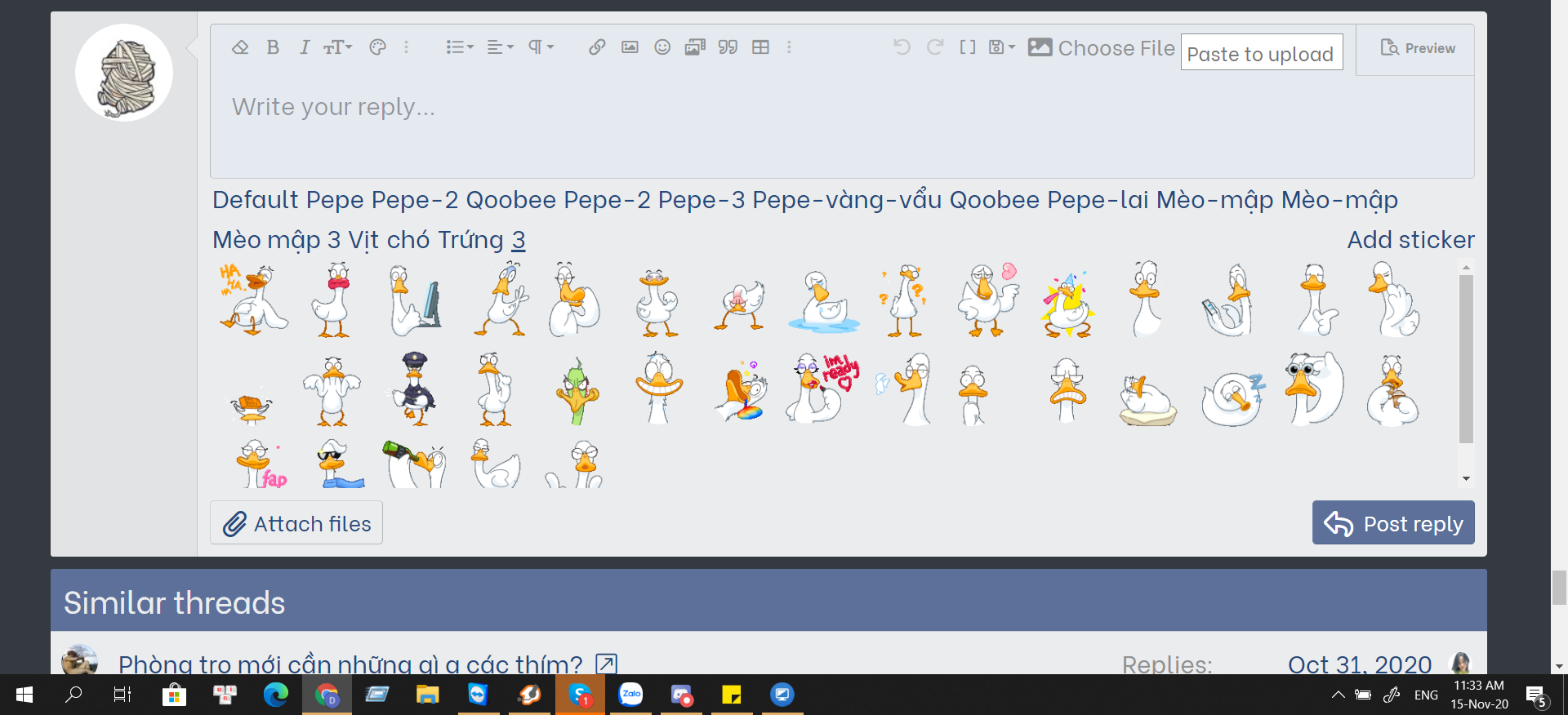Switch to the Trứng sticker tab

pos(470,240)
